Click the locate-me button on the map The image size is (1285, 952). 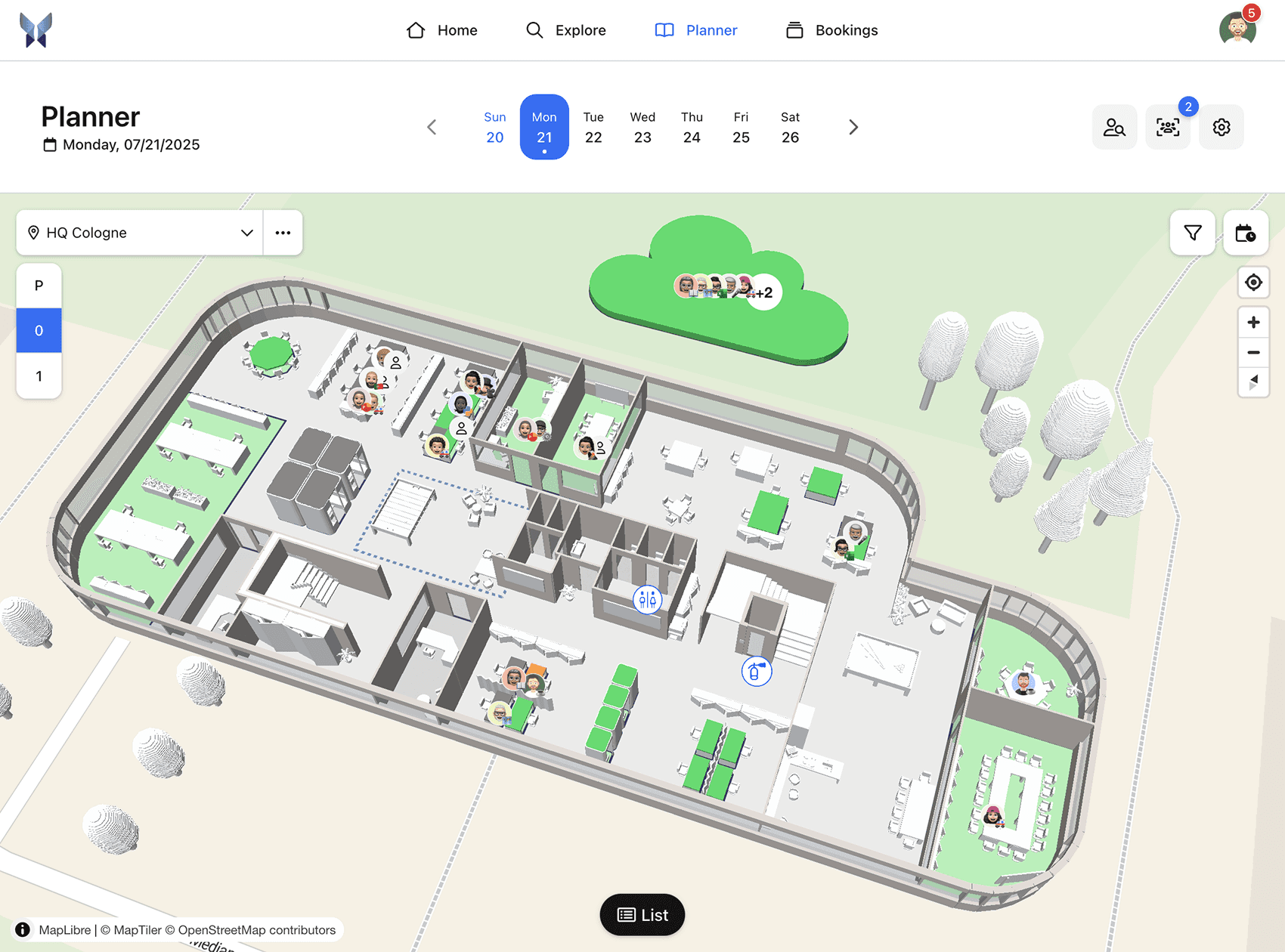tap(1253, 283)
